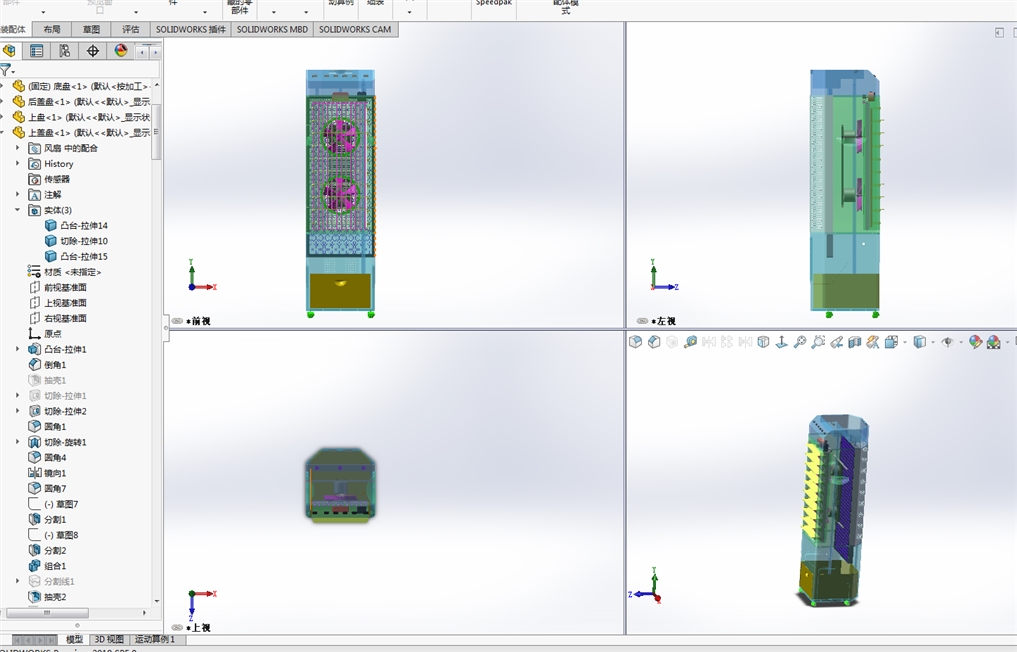Screen dimensions: 1017x652
Task: Click the feature tree horizontal scrollbar thumb
Action: [47, 612]
